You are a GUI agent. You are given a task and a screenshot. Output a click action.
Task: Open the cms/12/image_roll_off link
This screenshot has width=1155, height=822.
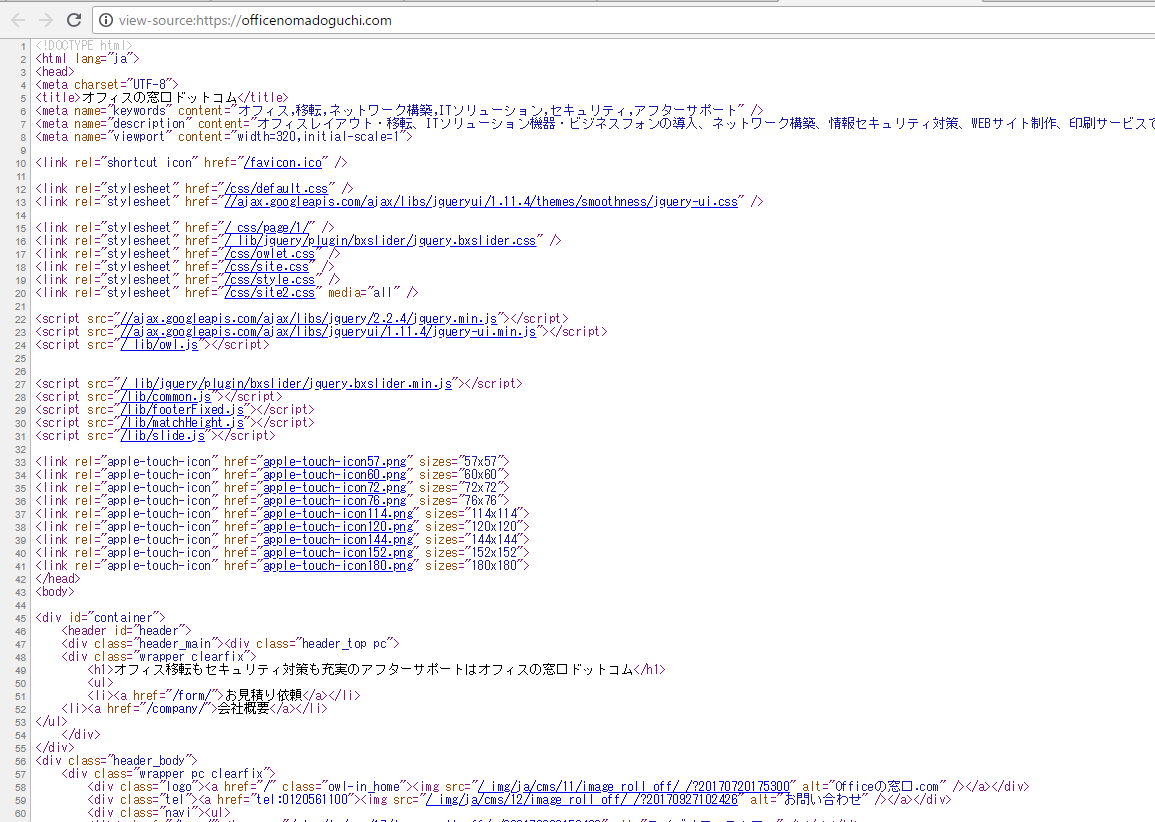coord(581,800)
